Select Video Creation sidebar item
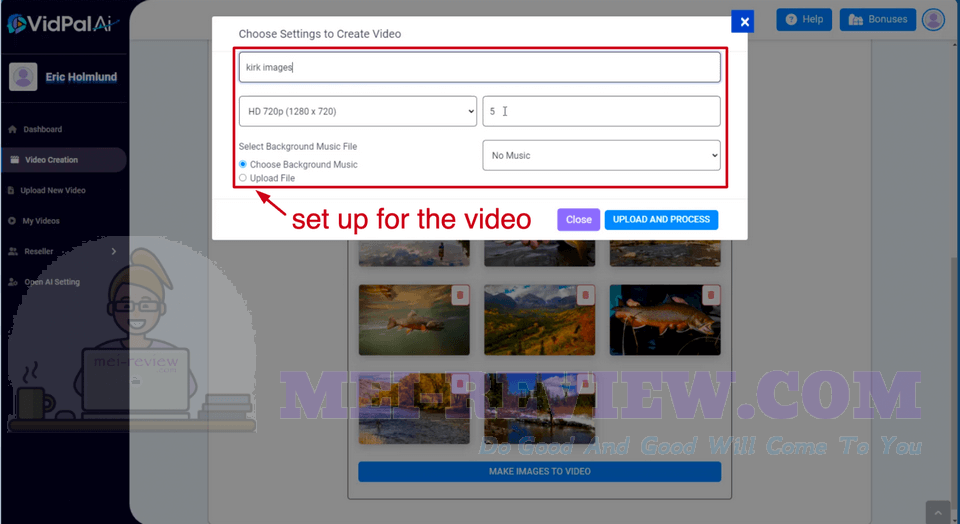960x524 pixels. point(63,160)
